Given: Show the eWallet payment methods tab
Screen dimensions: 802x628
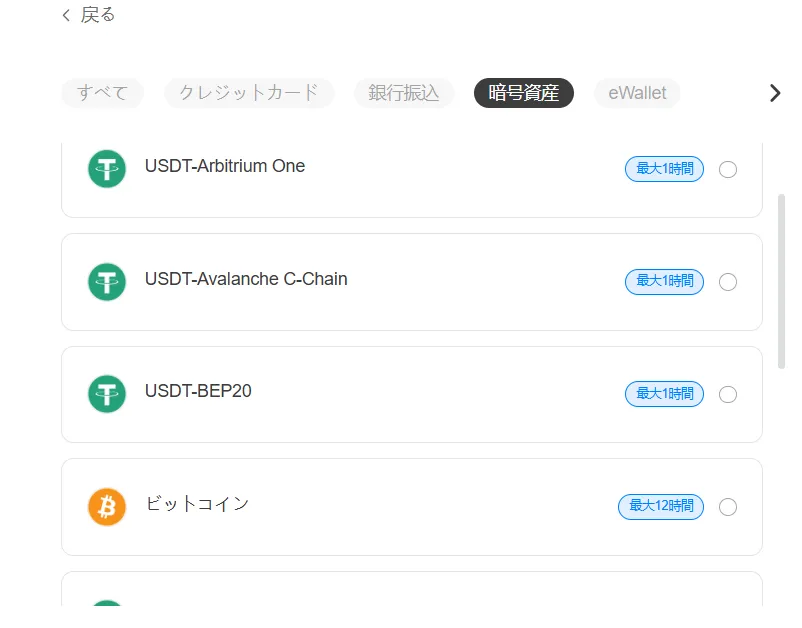Looking at the screenshot, I should coord(637,93).
